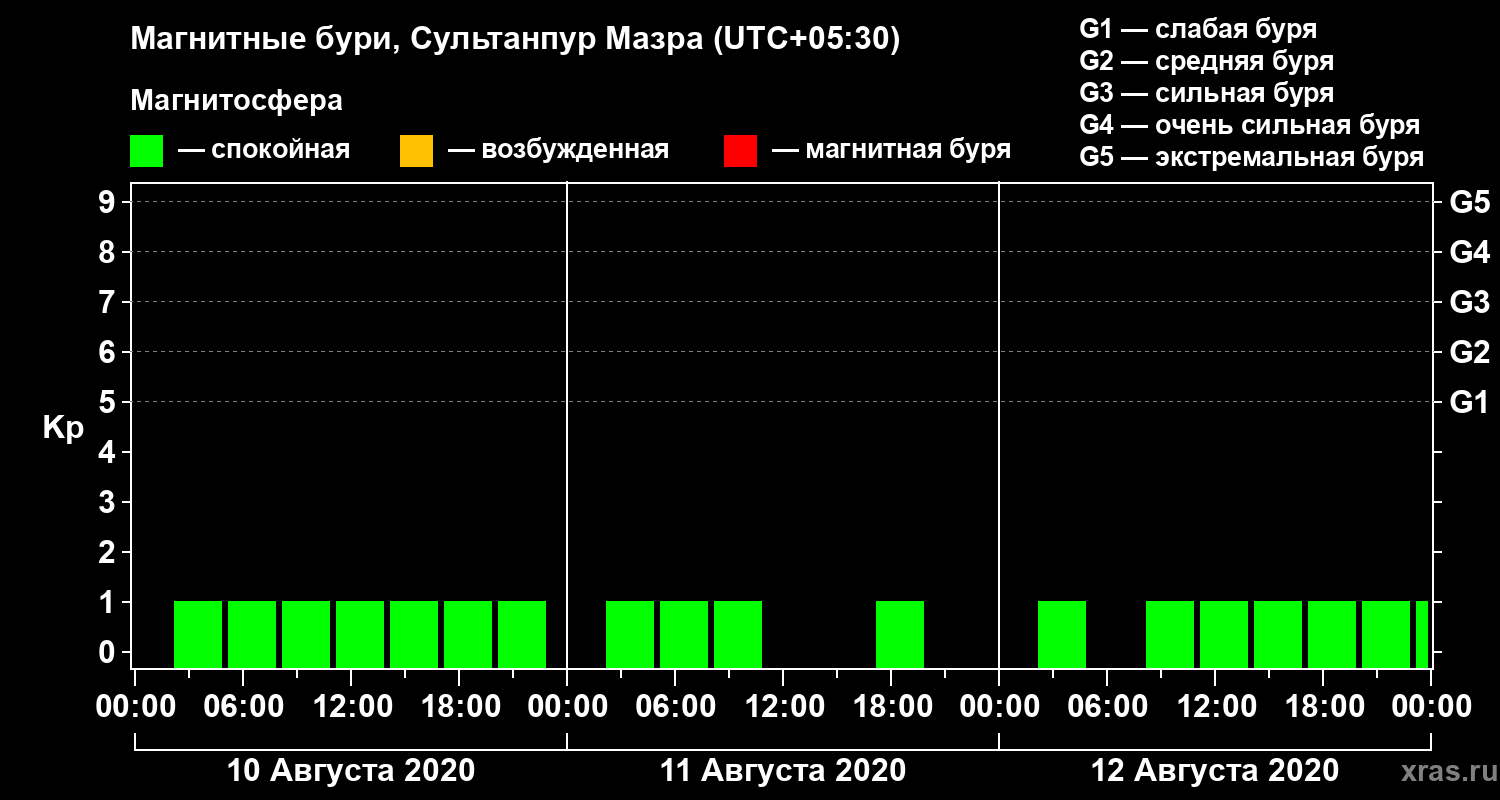This screenshot has width=1500, height=800.
Task: Click the right-axis 'G5' label
Action: [1470, 203]
